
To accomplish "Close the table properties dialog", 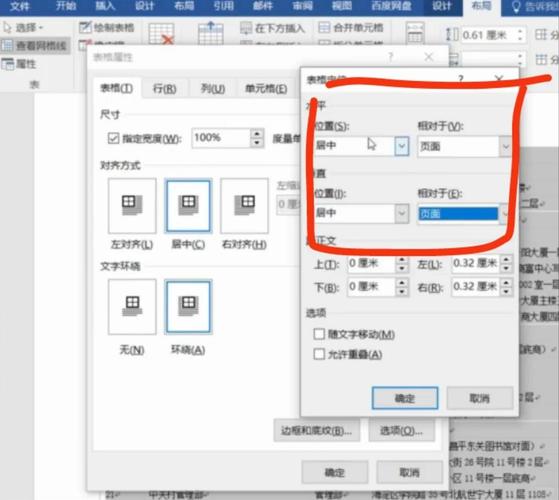I will click(x=429, y=57).
